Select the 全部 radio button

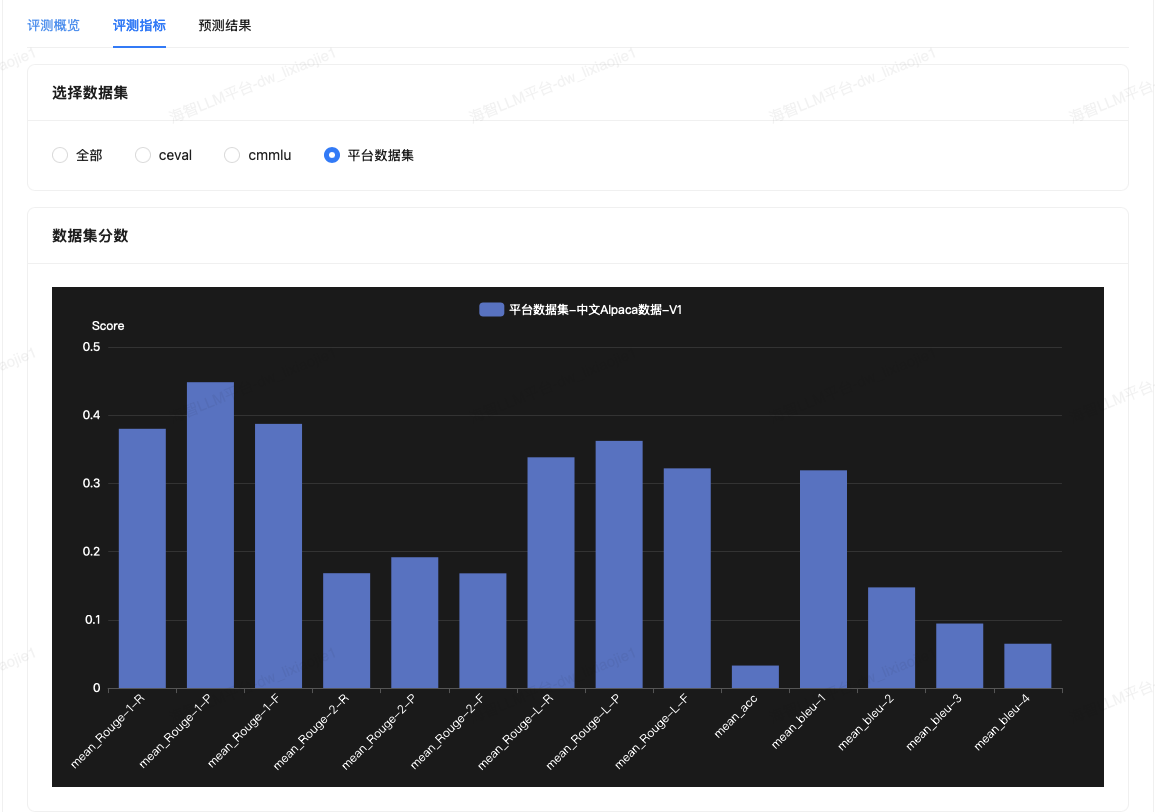pos(60,155)
